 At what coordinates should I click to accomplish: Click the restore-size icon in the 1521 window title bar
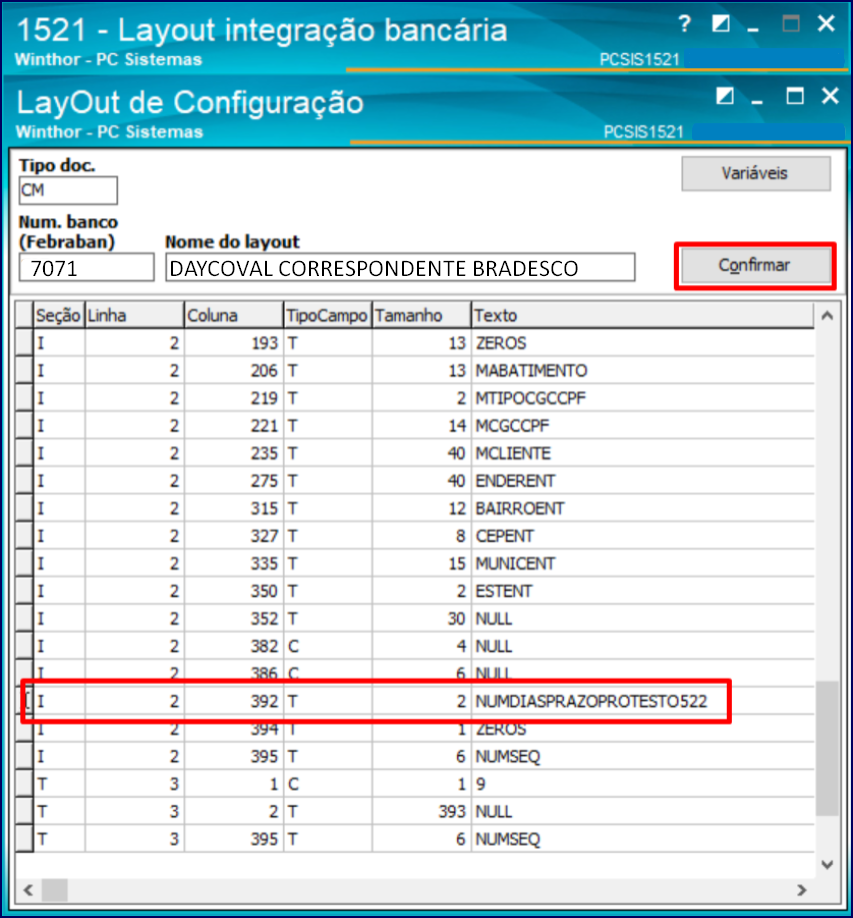tap(721, 24)
